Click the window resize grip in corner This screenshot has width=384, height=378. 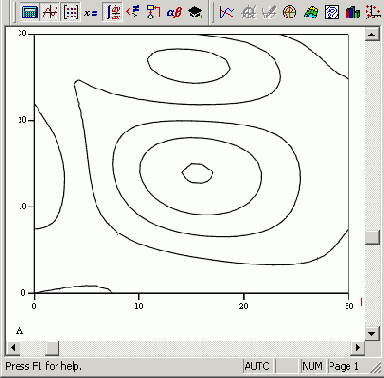click(376, 367)
